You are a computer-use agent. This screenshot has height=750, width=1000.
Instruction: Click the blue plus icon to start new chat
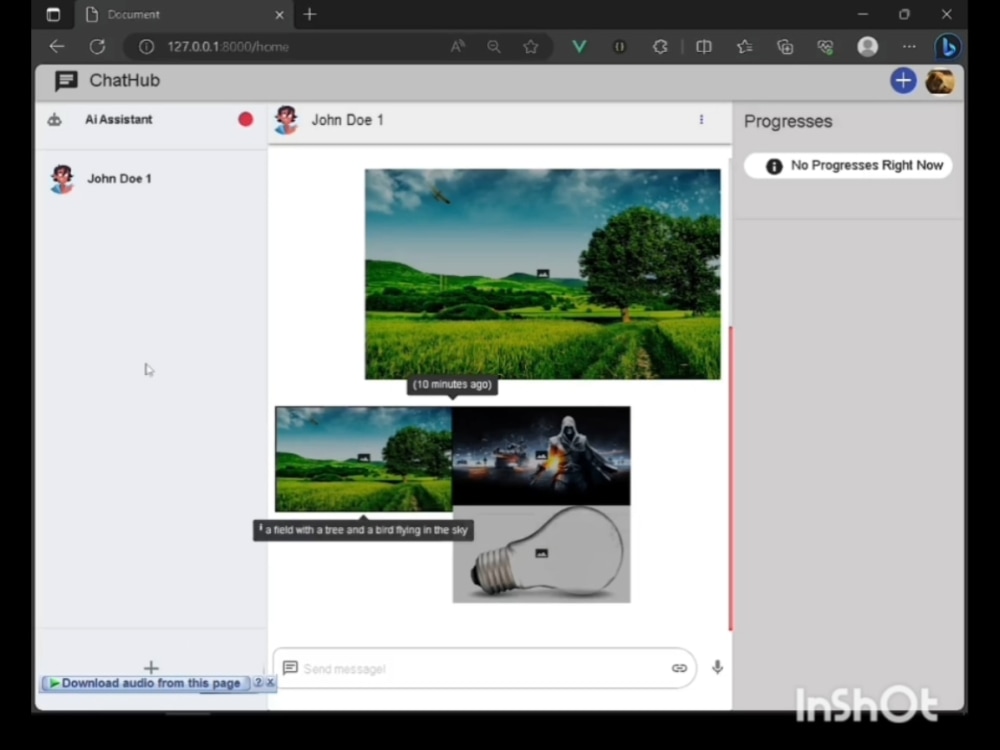pos(903,81)
